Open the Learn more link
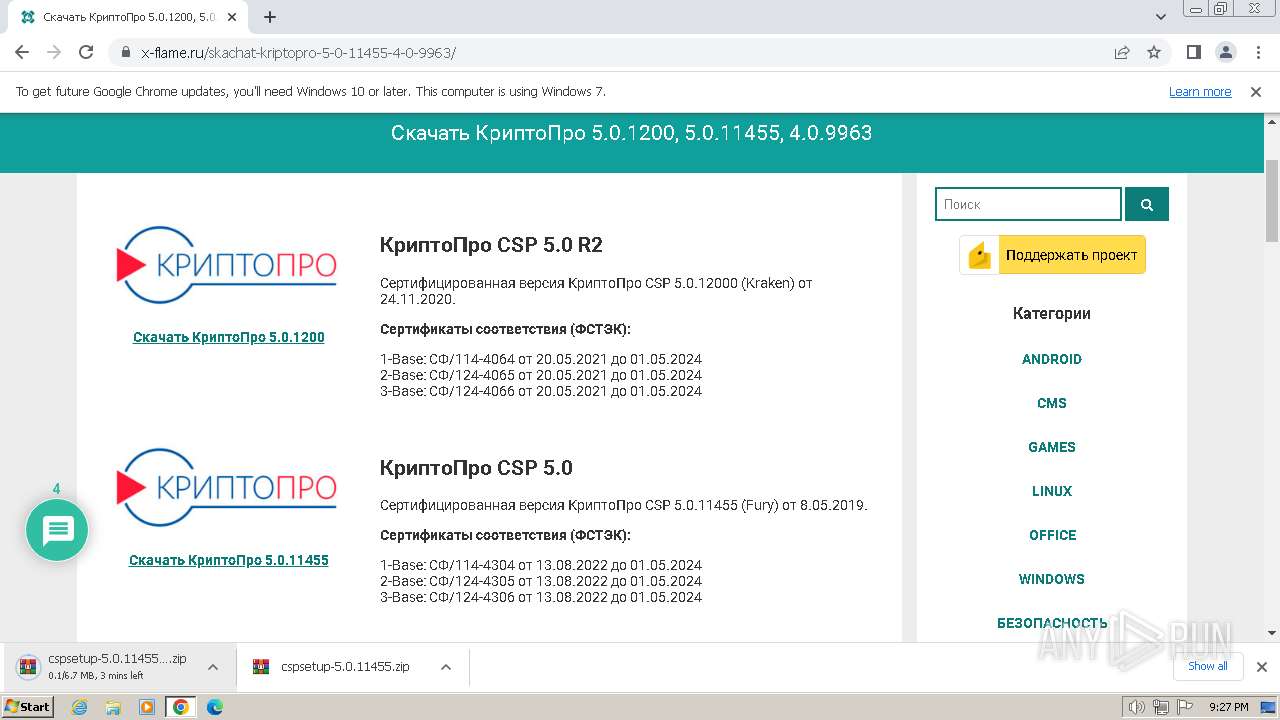Viewport: 1280px width, 720px height. pos(1200,92)
